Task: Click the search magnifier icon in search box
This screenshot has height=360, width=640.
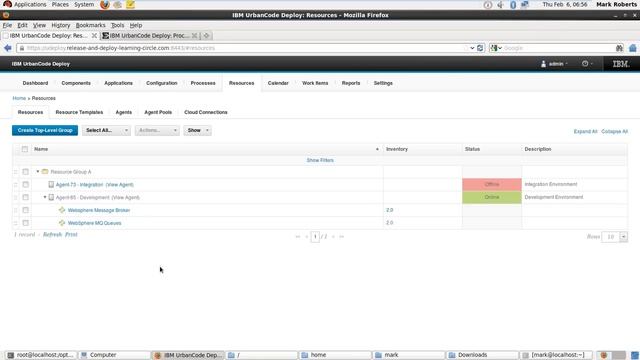Action: pos(619,48)
